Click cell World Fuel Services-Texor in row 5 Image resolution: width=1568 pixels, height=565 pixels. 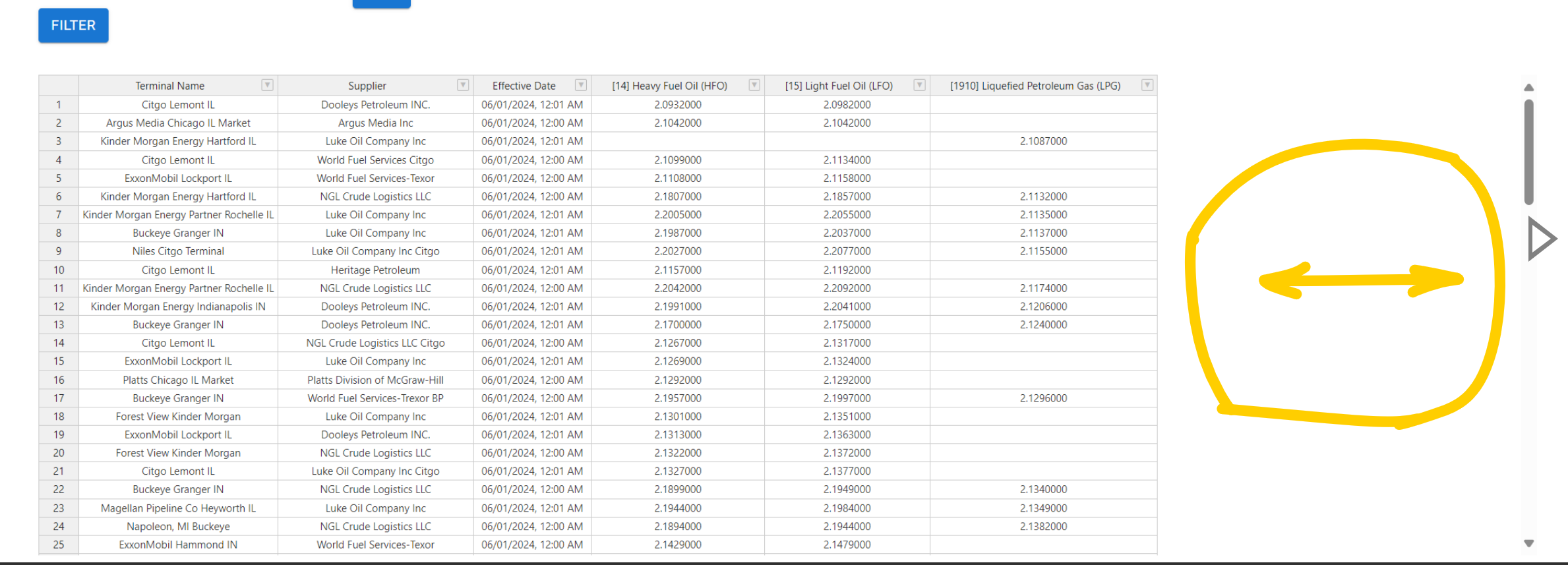(x=375, y=178)
